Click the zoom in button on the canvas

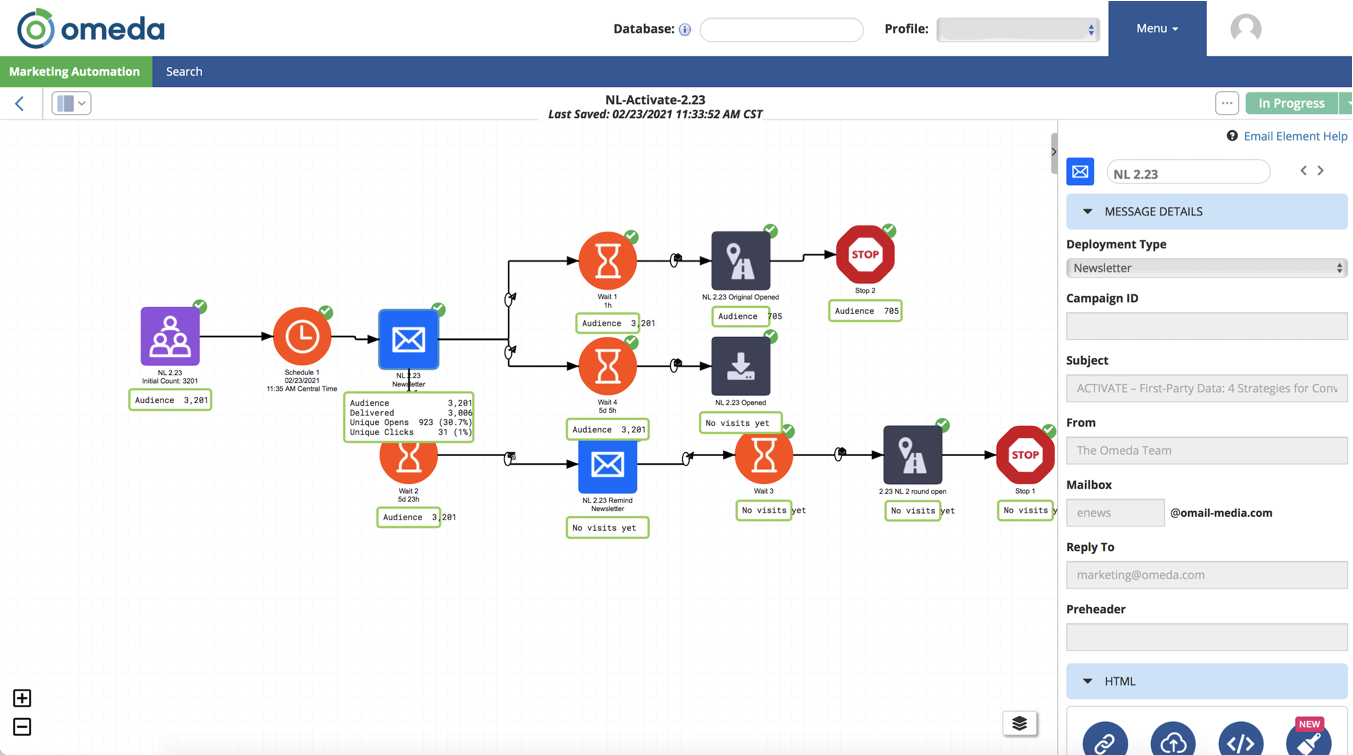pos(21,697)
